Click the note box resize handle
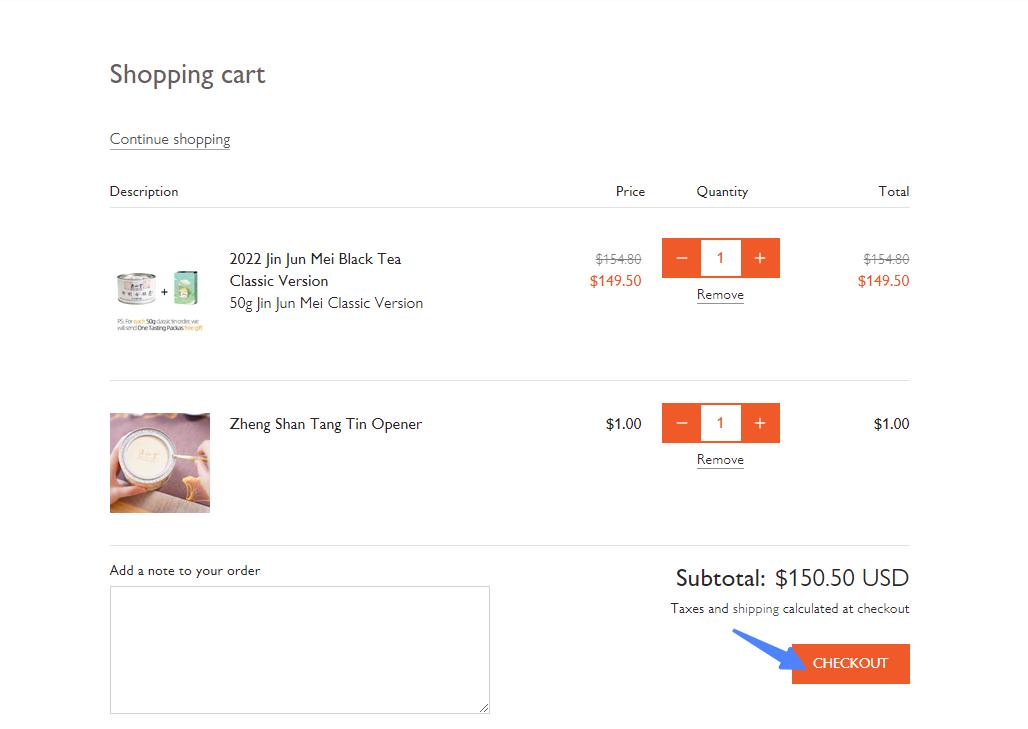 click(484, 708)
